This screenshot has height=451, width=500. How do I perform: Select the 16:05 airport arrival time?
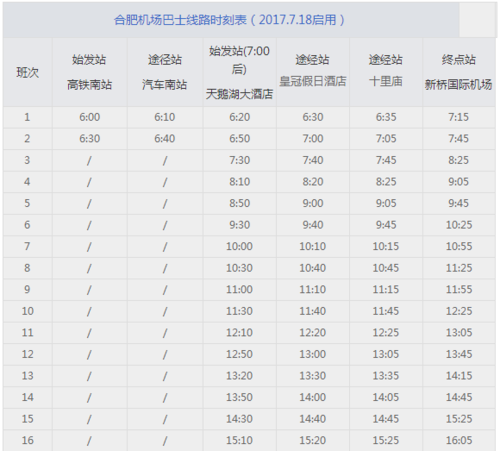coord(459,440)
